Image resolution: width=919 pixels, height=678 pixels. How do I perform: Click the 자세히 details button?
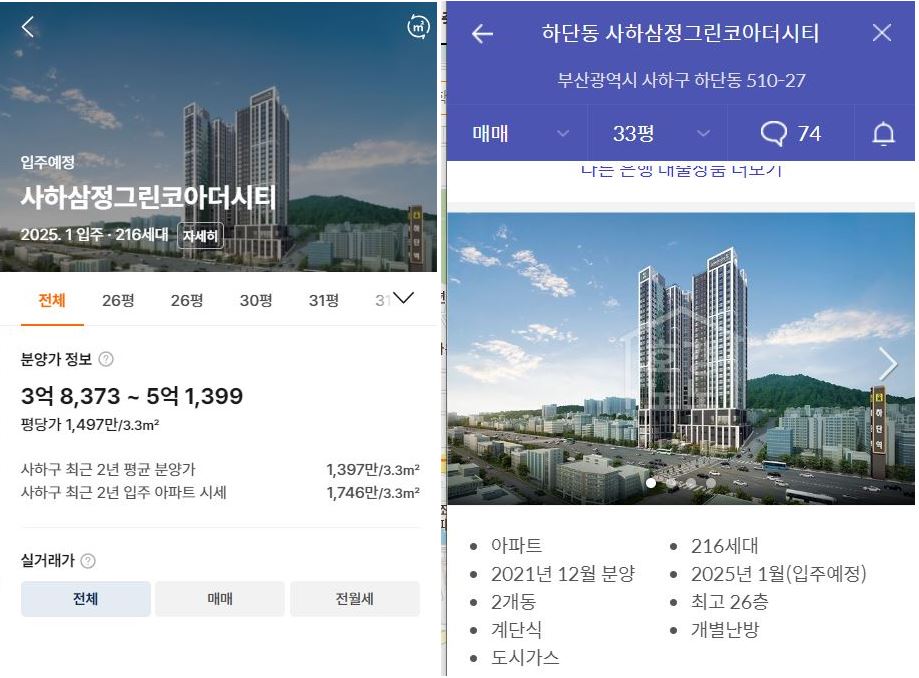tap(200, 236)
